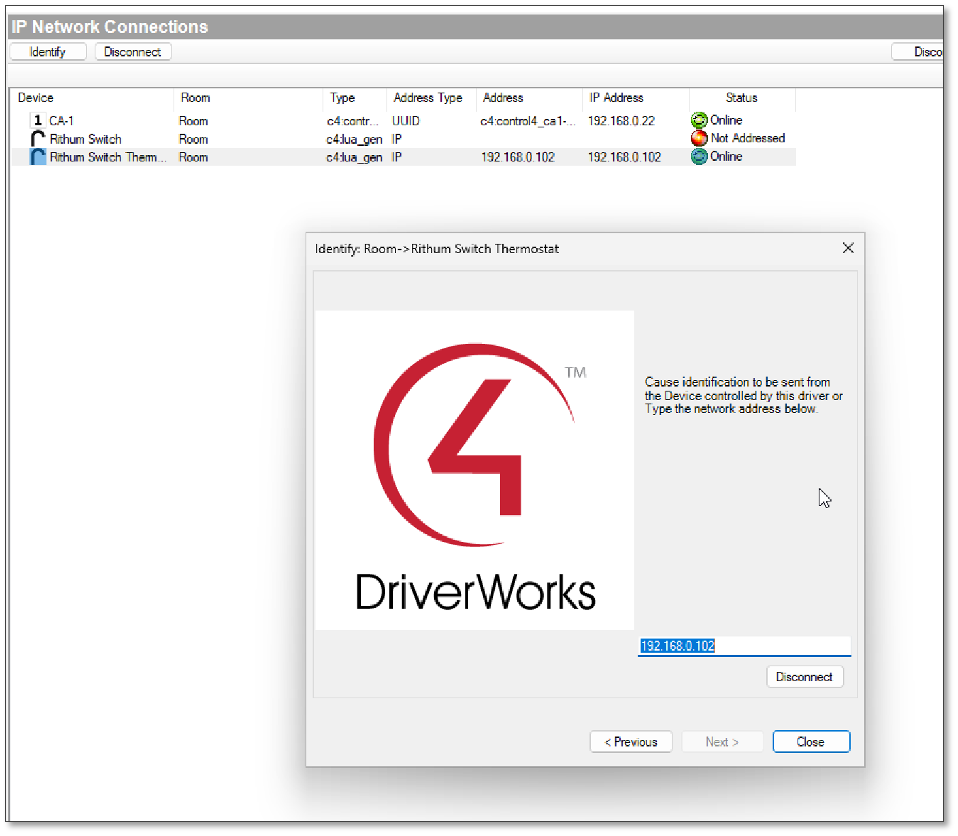
Task: Click the Rithum Switch Therm device icon
Action: (38, 157)
